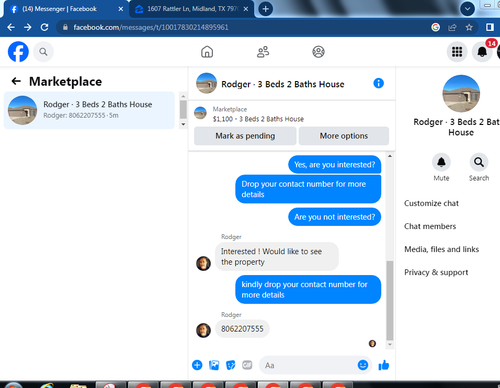
Task: Select the Rodger 3 Beds 2 Baths conversation
Action: pos(89,110)
